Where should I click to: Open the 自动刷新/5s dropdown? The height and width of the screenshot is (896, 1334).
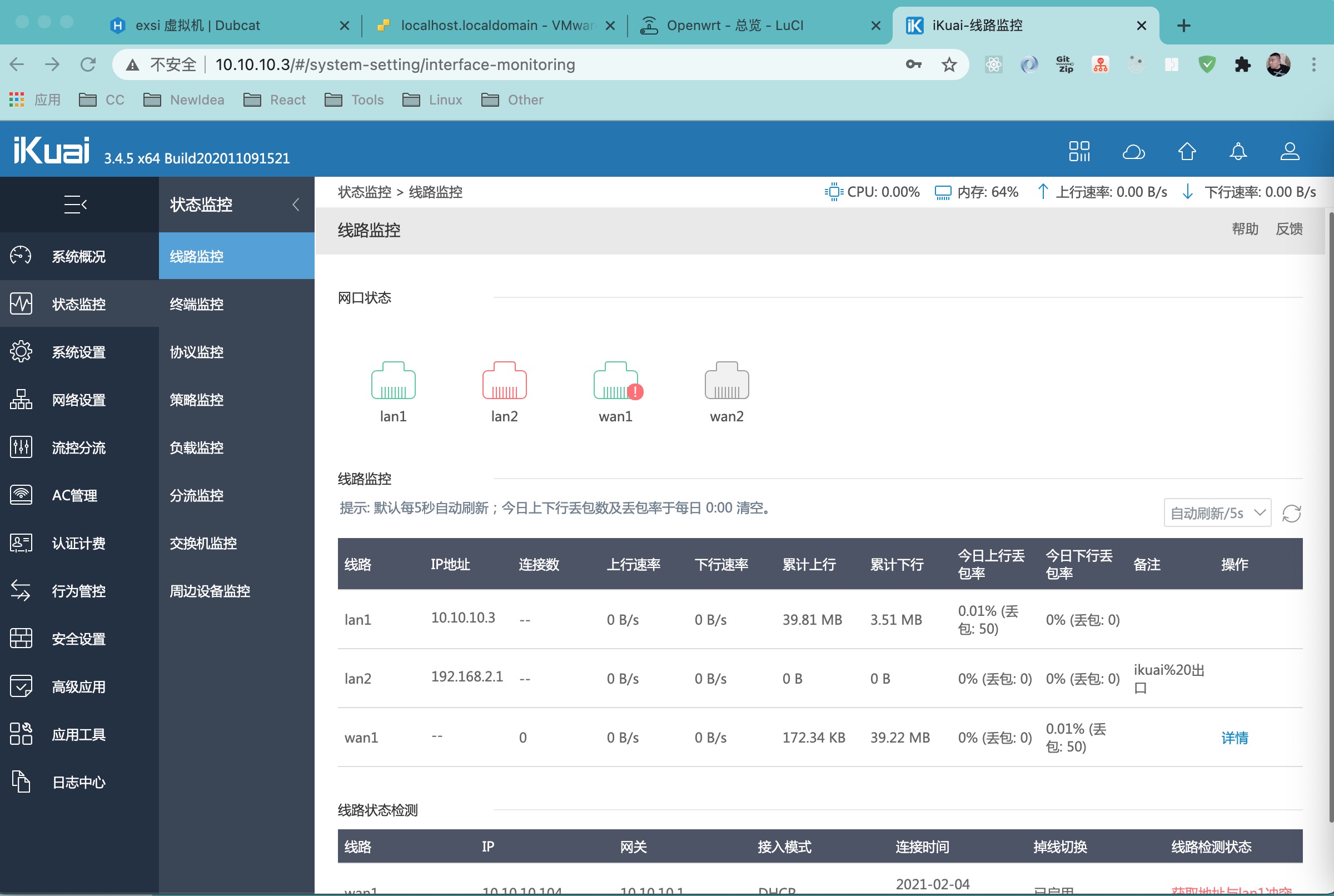[x=1217, y=513]
